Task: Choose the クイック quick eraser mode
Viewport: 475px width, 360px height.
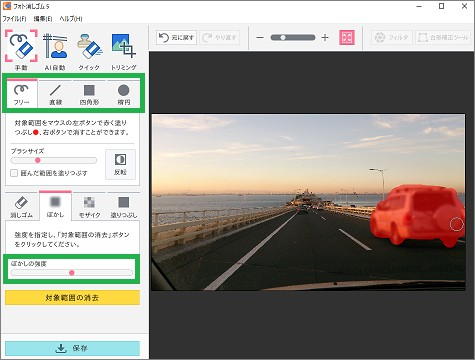Action: click(x=89, y=50)
